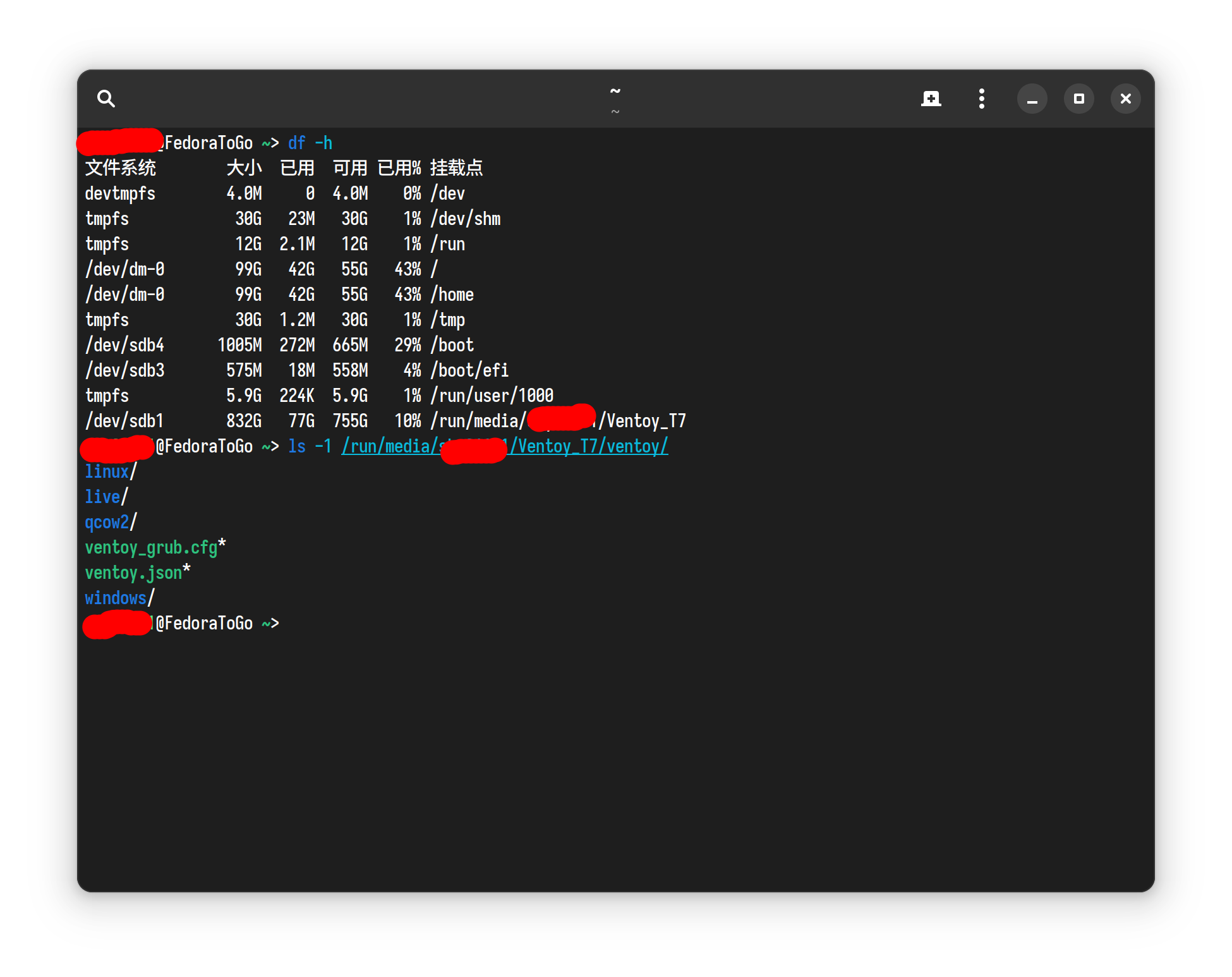Image resolution: width=1232 pixels, height=977 pixels.
Task: Click the qcow2/ directory entry
Action: [x=107, y=522]
